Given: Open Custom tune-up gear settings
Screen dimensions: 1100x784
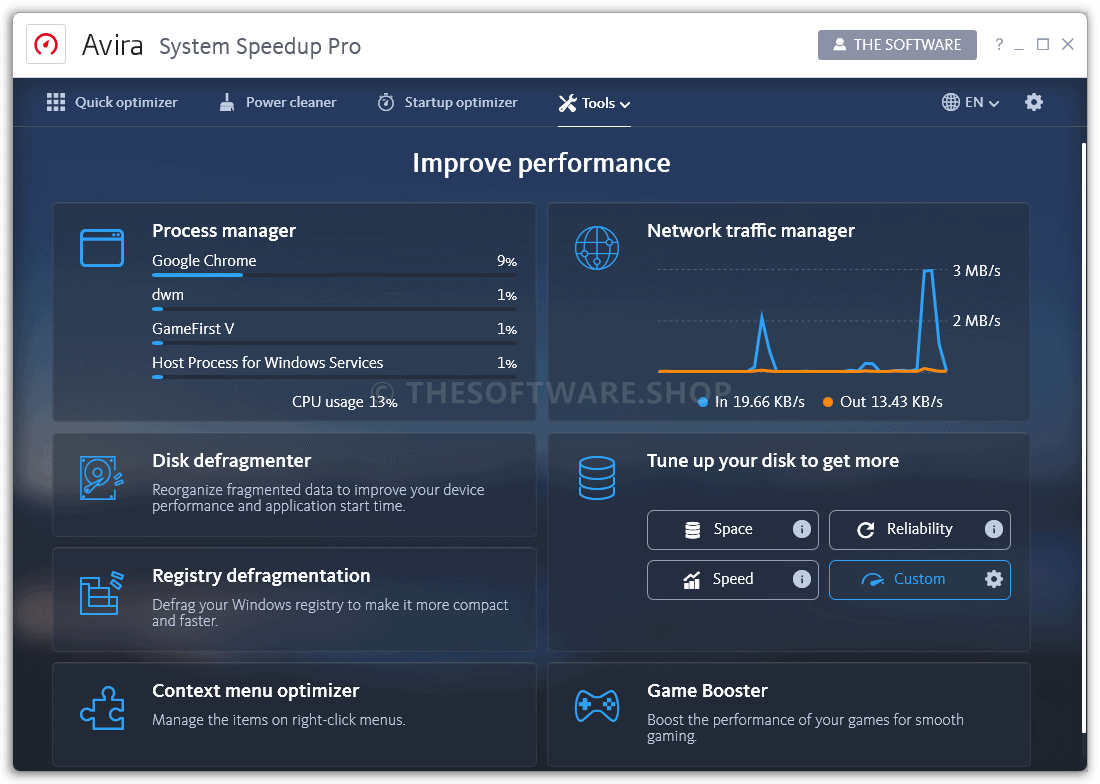Looking at the screenshot, I should pyautogui.click(x=993, y=579).
